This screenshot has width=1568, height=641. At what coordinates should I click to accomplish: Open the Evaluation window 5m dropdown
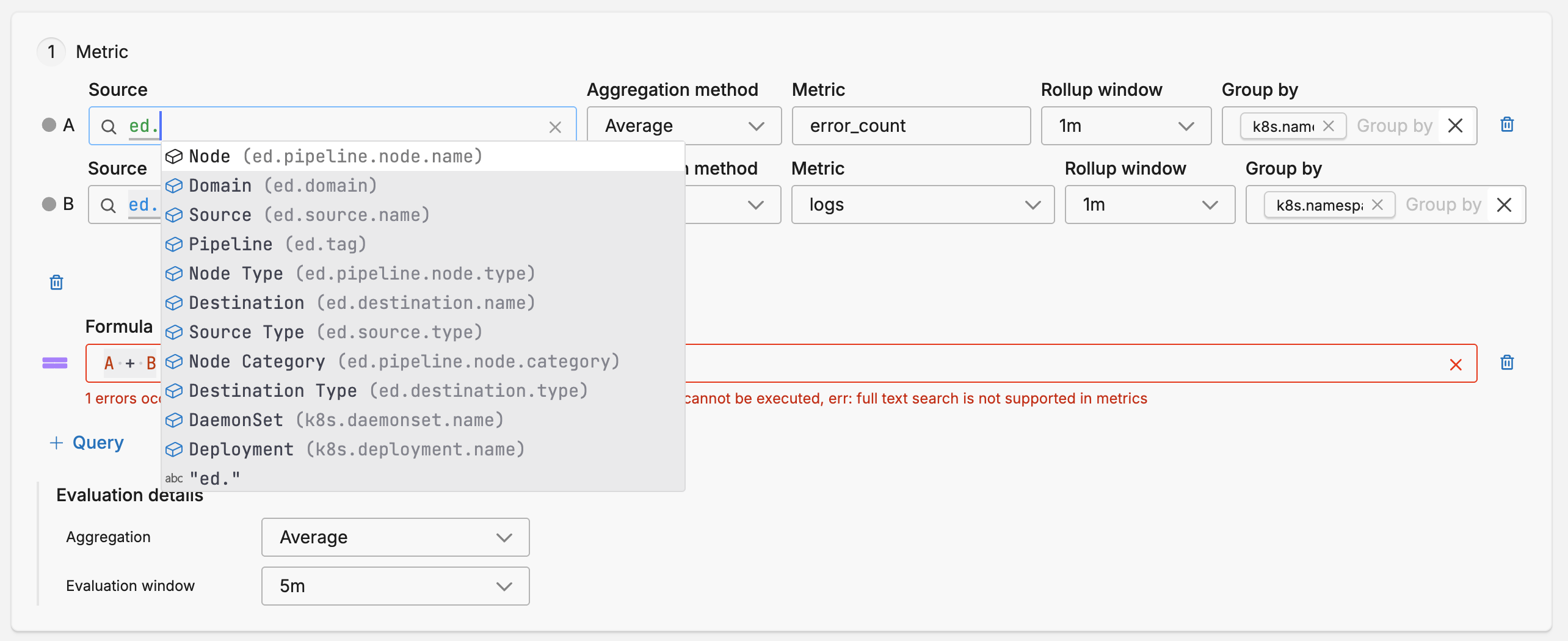pos(395,586)
